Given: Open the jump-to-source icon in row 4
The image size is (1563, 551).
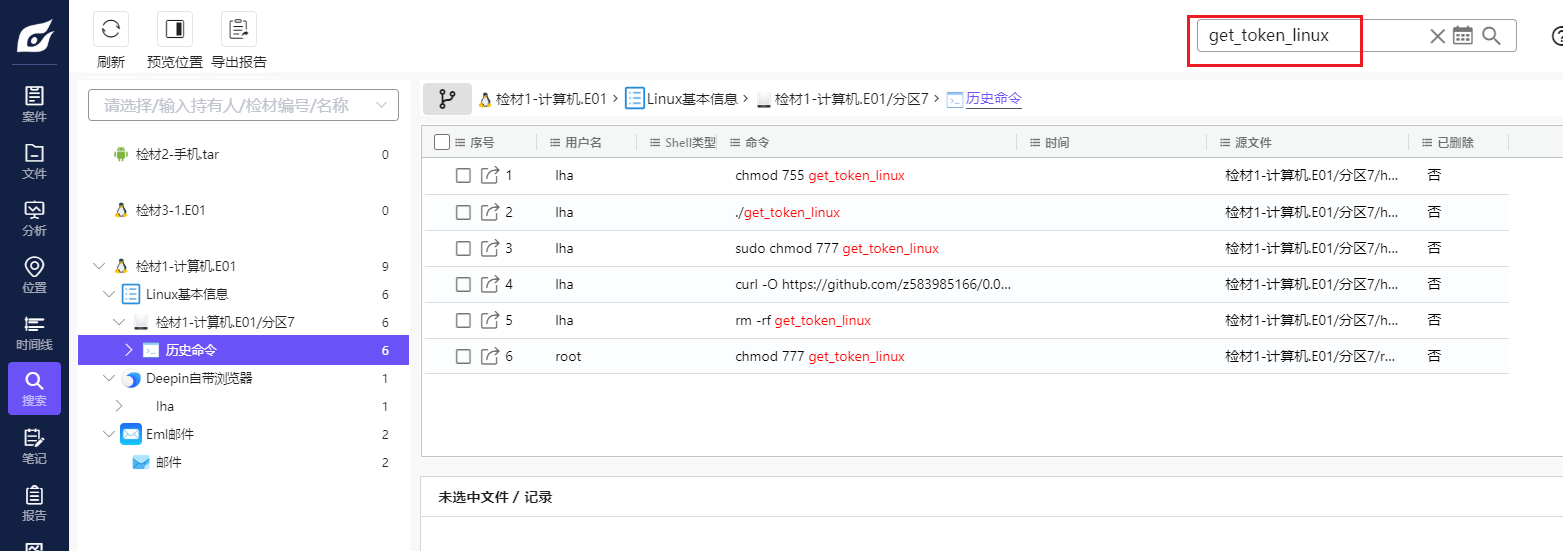Looking at the screenshot, I should (x=490, y=284).
